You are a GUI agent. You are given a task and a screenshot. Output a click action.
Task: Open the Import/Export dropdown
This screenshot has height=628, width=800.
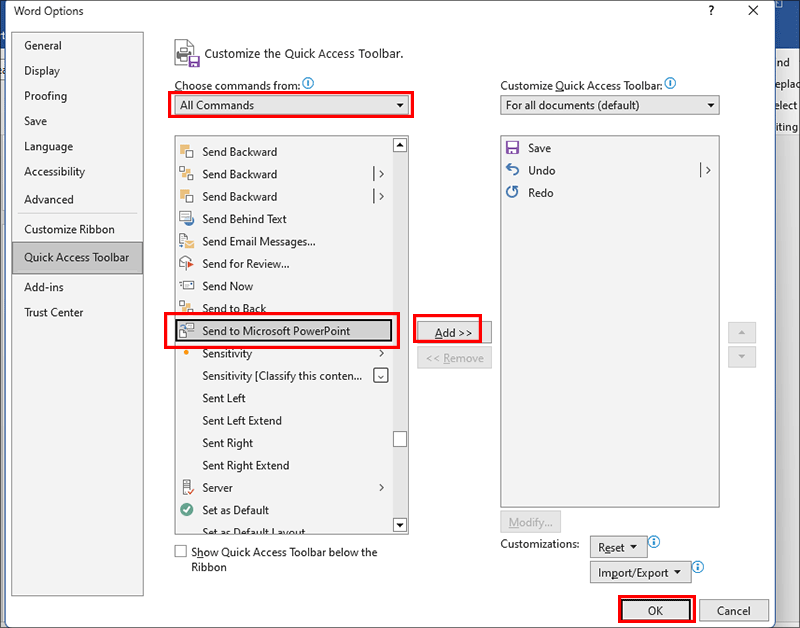[x=640, y=572]
